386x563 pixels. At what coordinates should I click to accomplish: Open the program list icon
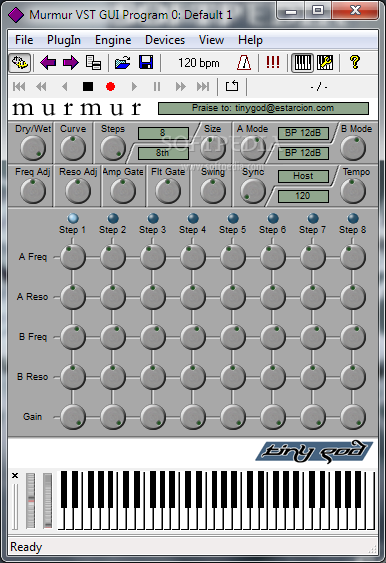click(x=93, y=63)
